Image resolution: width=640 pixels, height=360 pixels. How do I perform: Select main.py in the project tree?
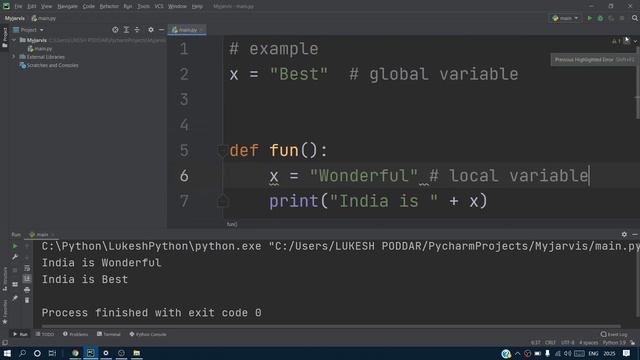click(x=40, y=49)
